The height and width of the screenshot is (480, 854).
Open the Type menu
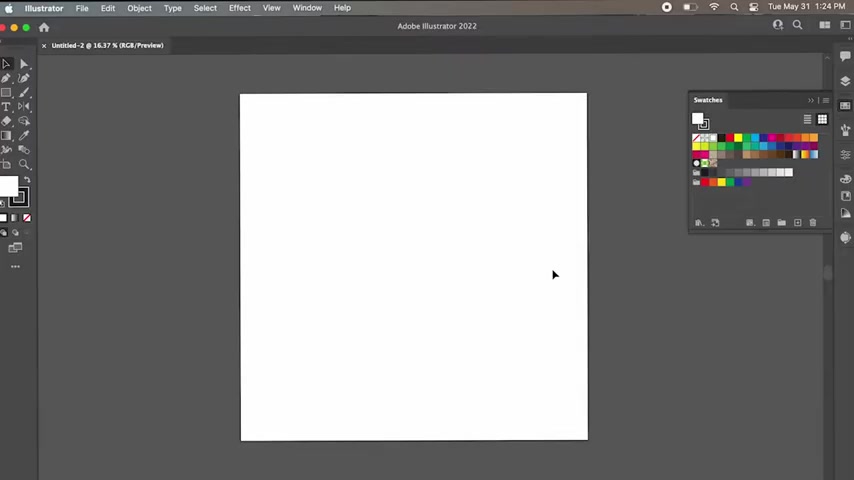173,8
